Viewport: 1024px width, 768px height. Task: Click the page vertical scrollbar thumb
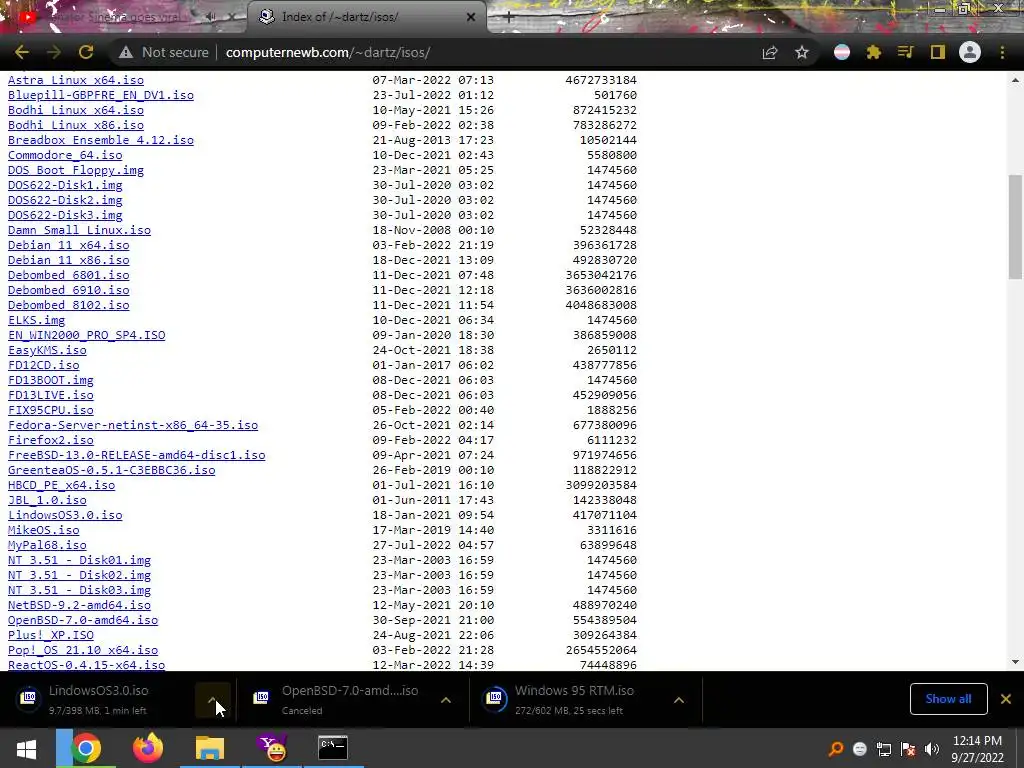[1015, 226]
